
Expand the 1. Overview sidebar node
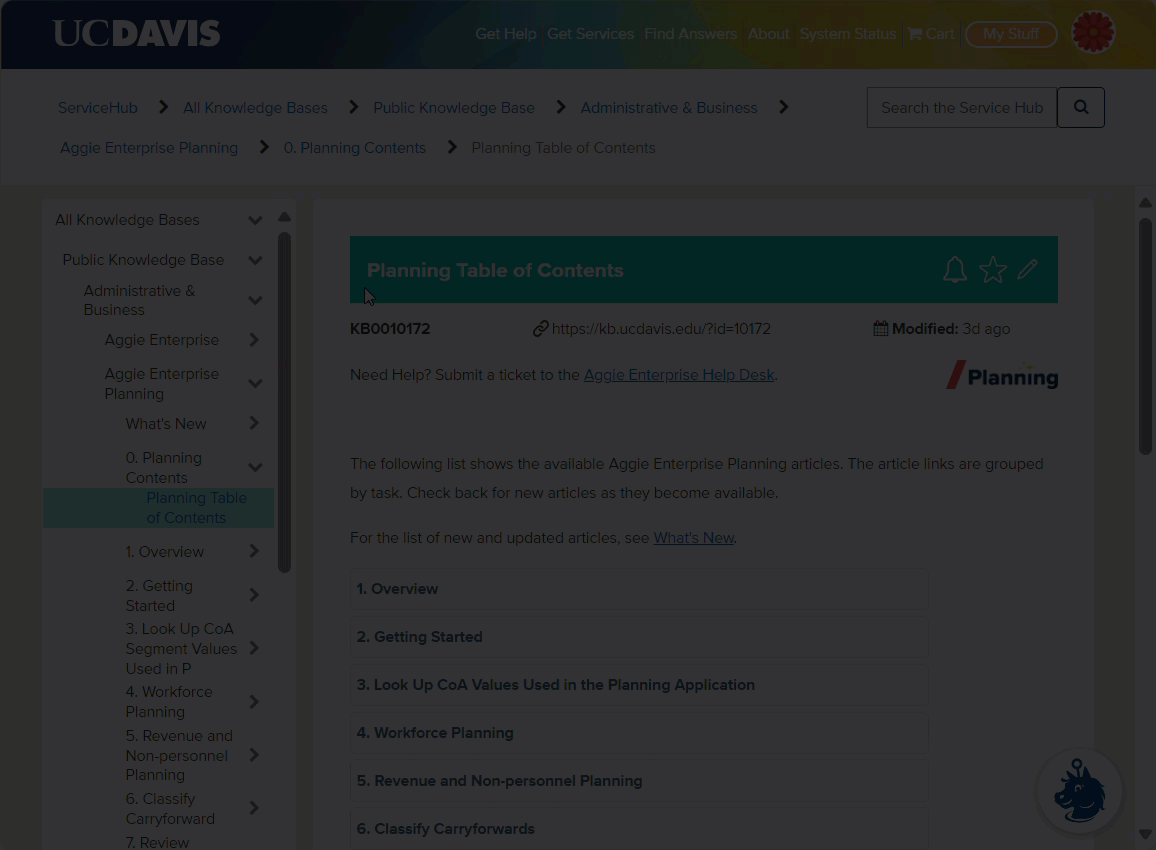254,551
